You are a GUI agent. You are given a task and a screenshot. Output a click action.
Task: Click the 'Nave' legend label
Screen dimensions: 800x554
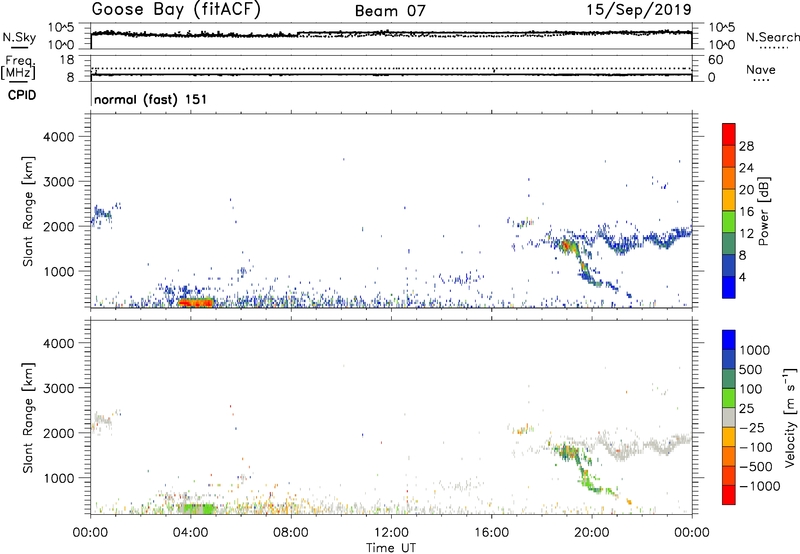[761, 70]
